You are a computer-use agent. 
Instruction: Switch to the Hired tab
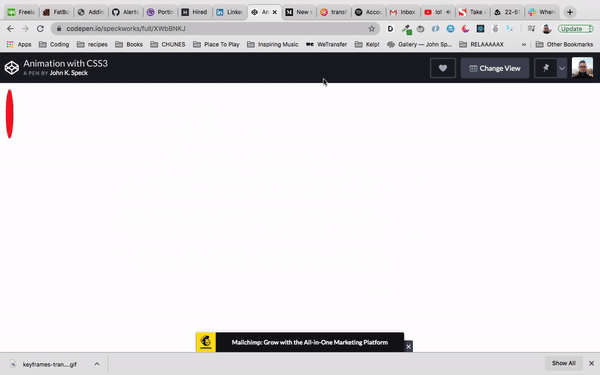coord(195,12)
